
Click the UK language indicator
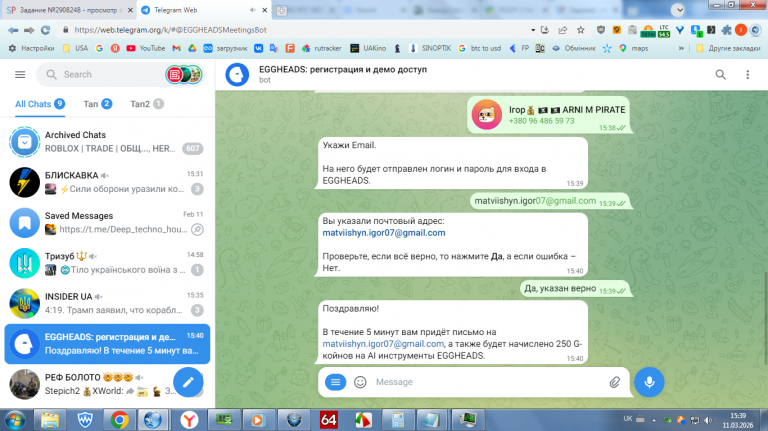628,419
